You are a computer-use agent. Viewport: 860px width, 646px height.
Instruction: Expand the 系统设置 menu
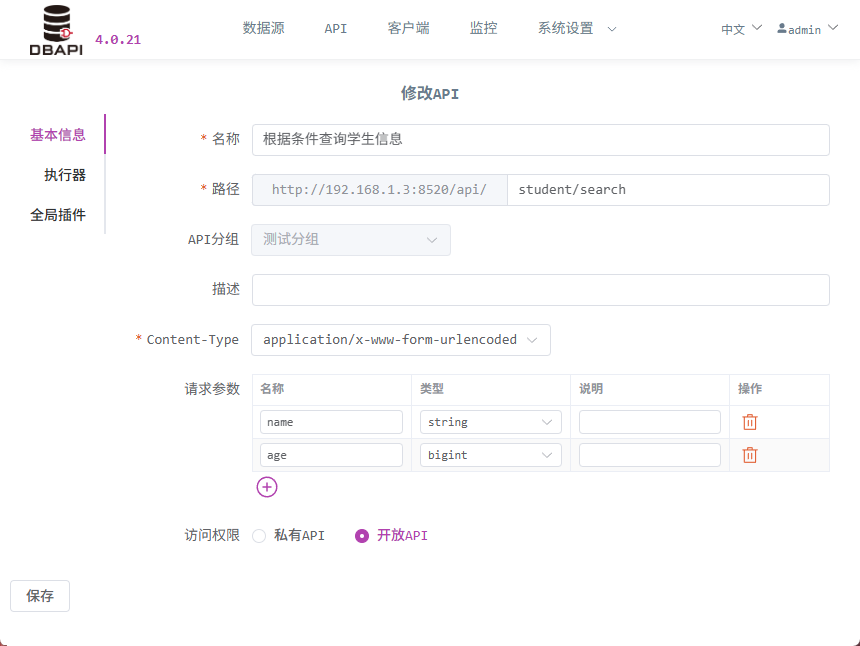click(576, 29)
